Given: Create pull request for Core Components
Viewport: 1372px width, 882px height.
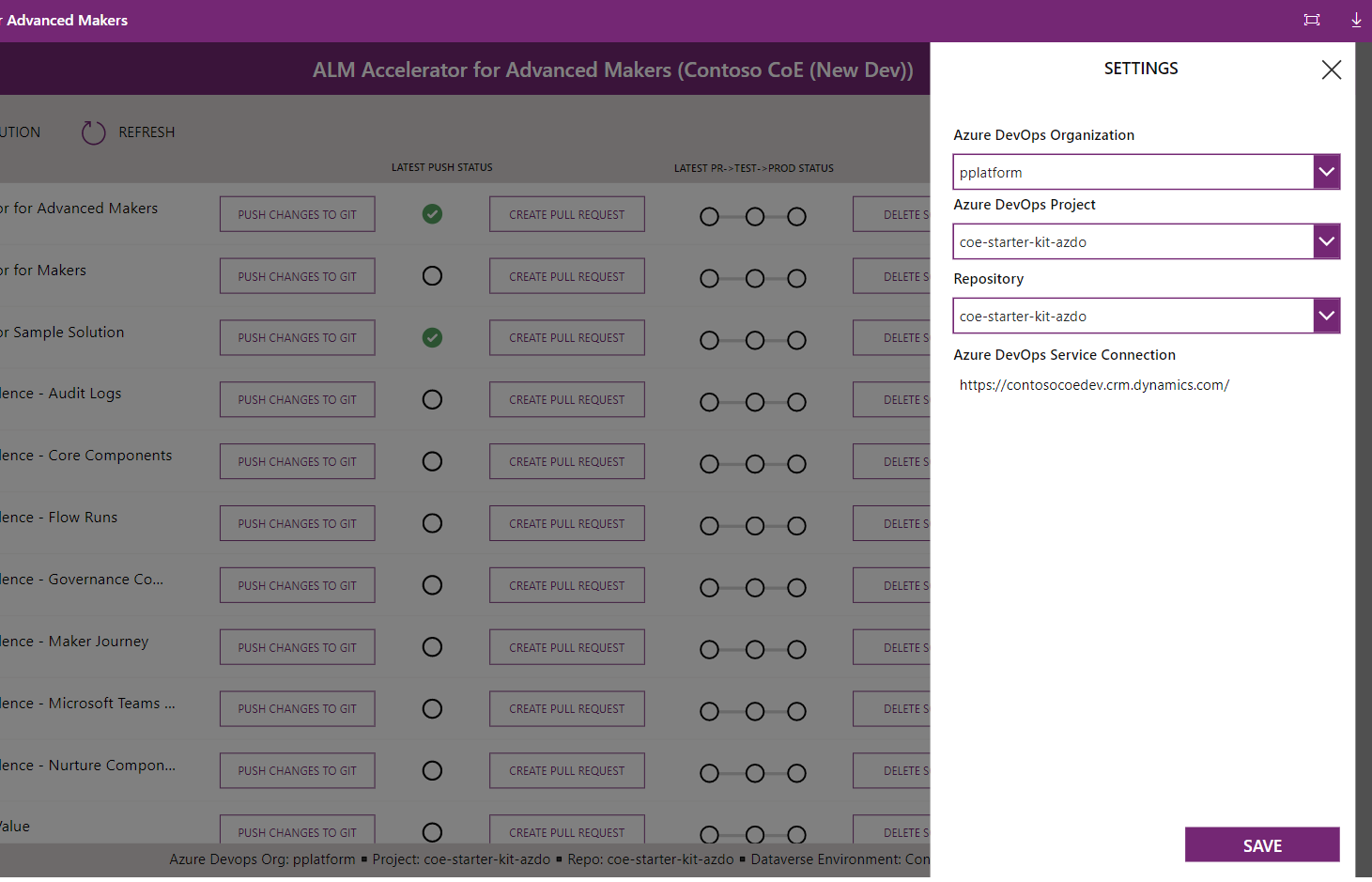Looking at the screenshot, I should [x=566, y=461].
